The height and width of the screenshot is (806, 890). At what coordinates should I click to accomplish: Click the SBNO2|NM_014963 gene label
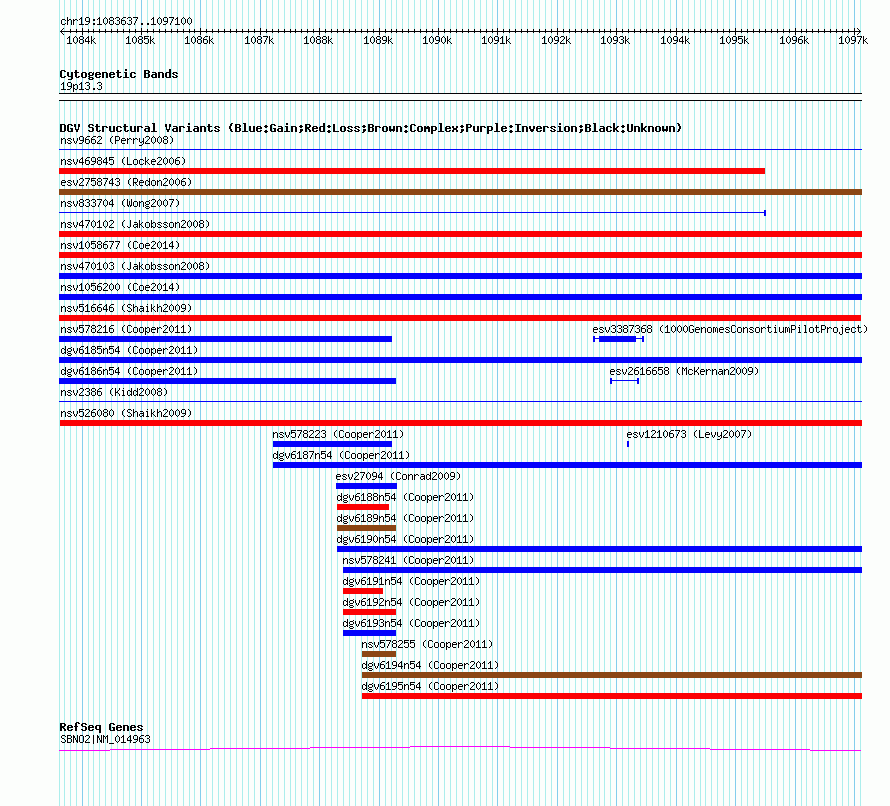105,739
